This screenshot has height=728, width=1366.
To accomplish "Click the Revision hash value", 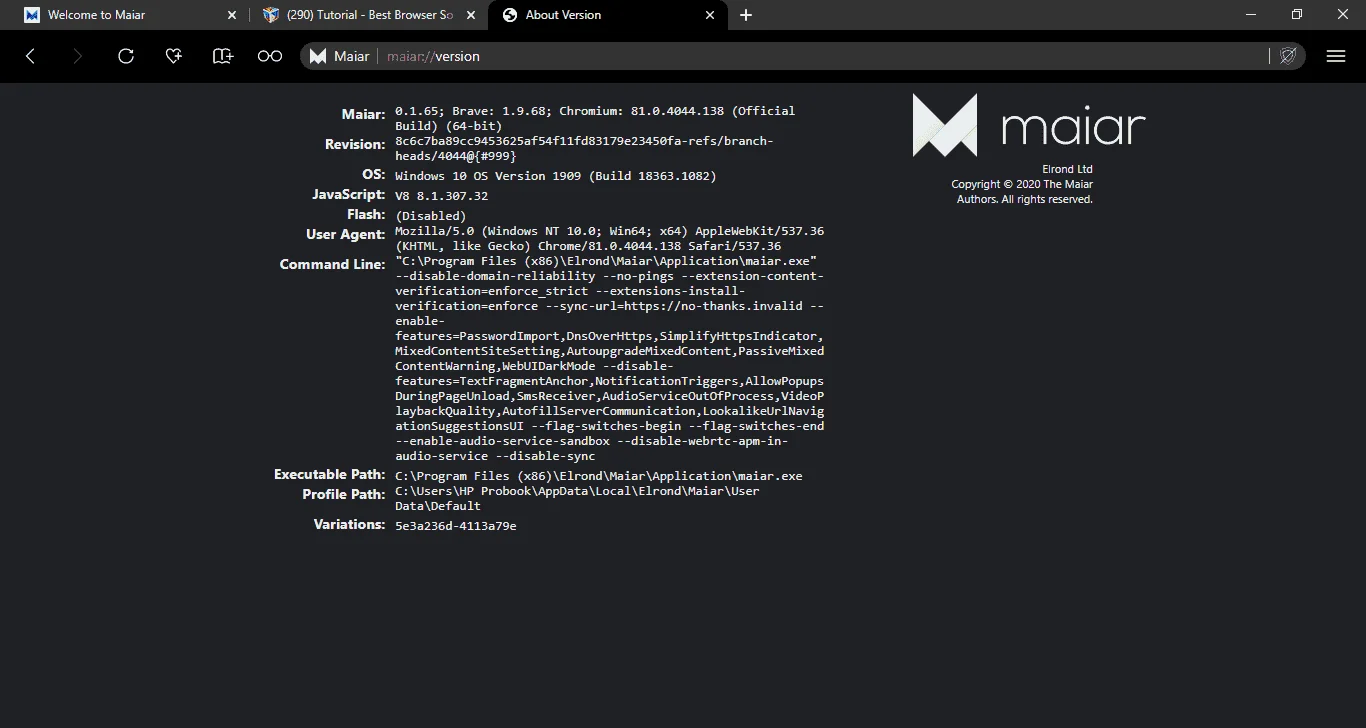I will (x=584, y=148).
